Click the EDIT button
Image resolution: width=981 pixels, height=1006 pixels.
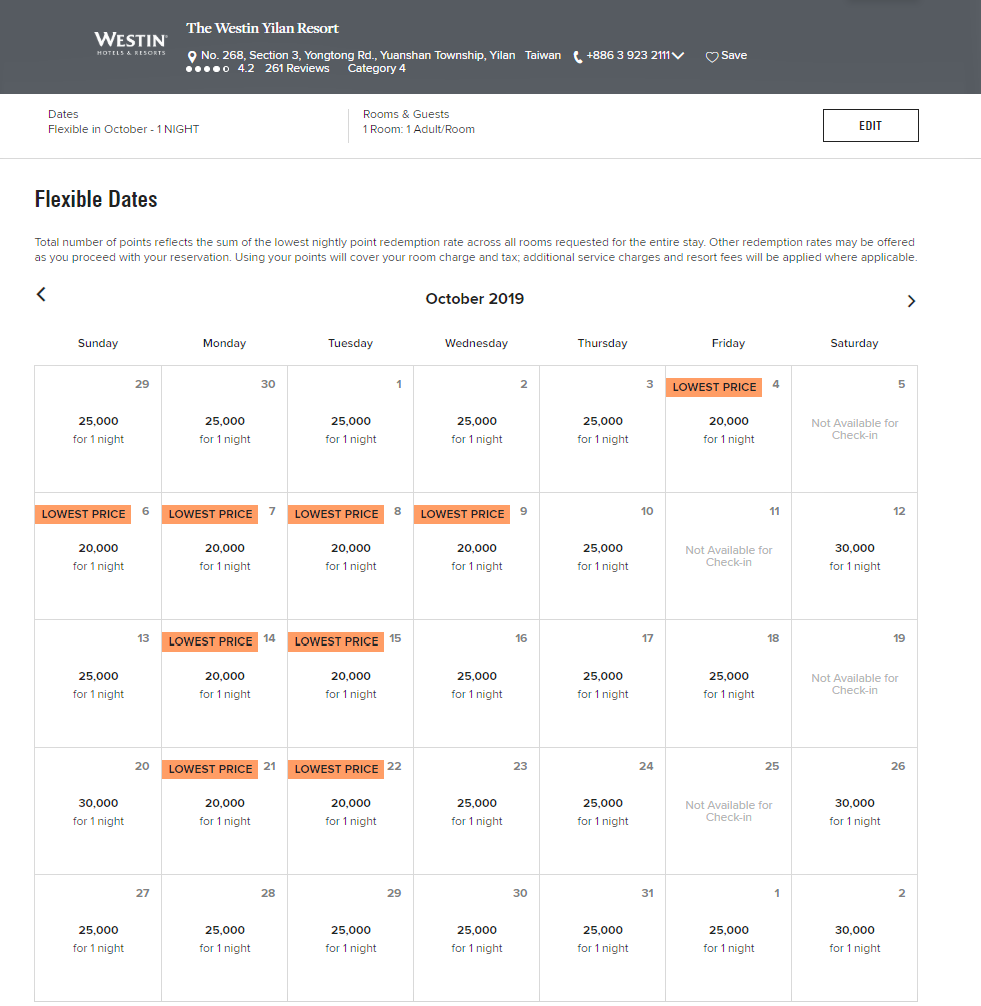click(871, 125)
